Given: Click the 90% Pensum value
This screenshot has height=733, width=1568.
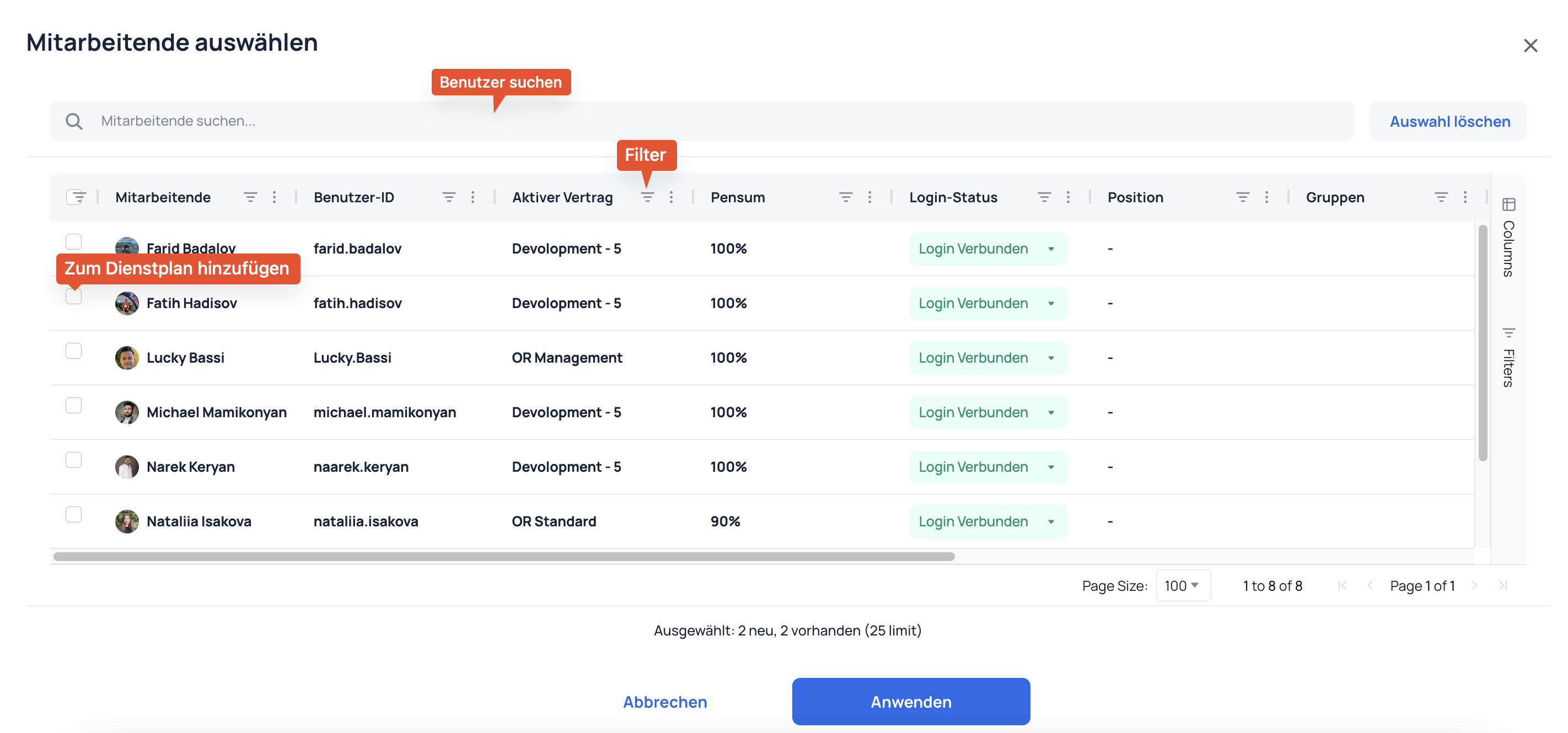Looking at the screenshot, I should point(726,521).
